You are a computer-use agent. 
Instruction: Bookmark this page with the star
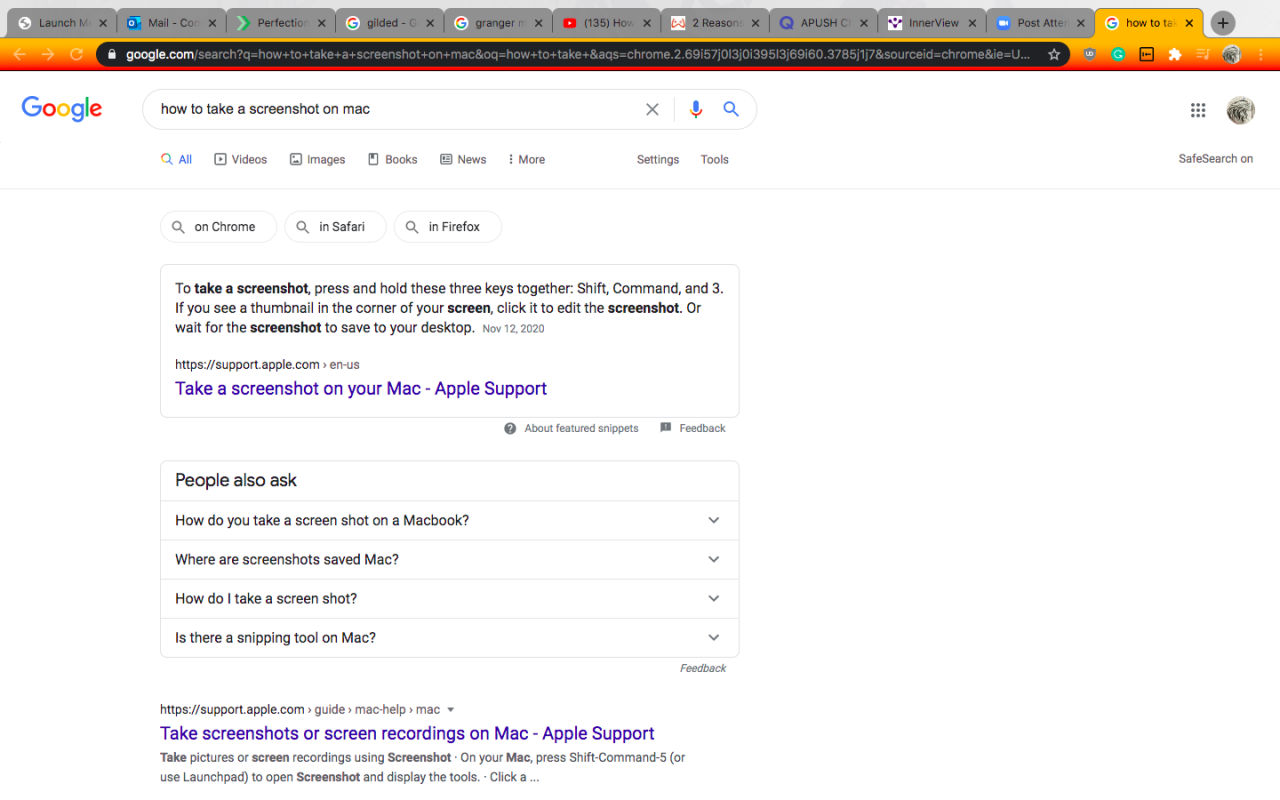coord(1054,55)
